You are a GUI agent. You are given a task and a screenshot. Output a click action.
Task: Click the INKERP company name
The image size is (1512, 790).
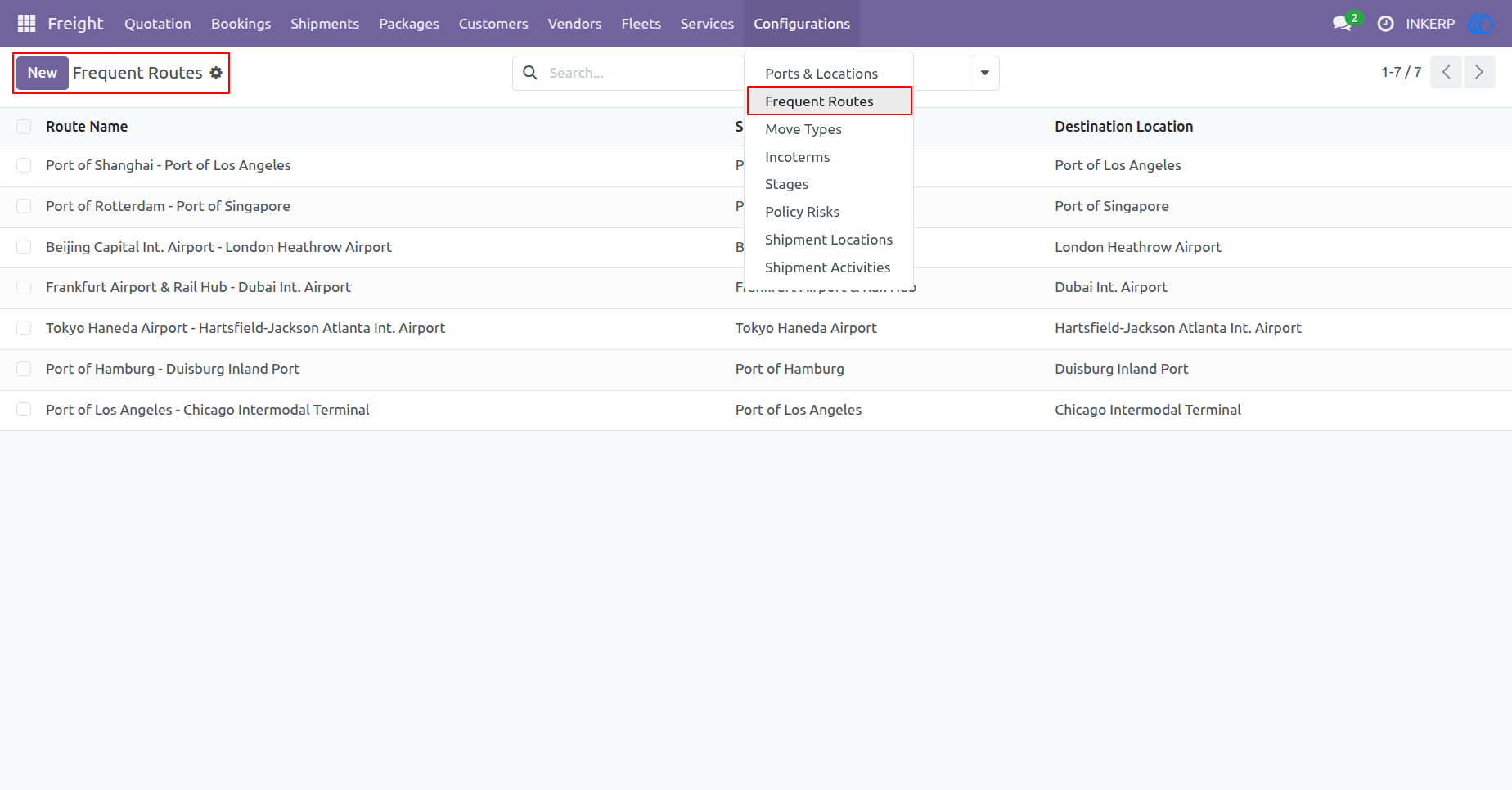1430,24
